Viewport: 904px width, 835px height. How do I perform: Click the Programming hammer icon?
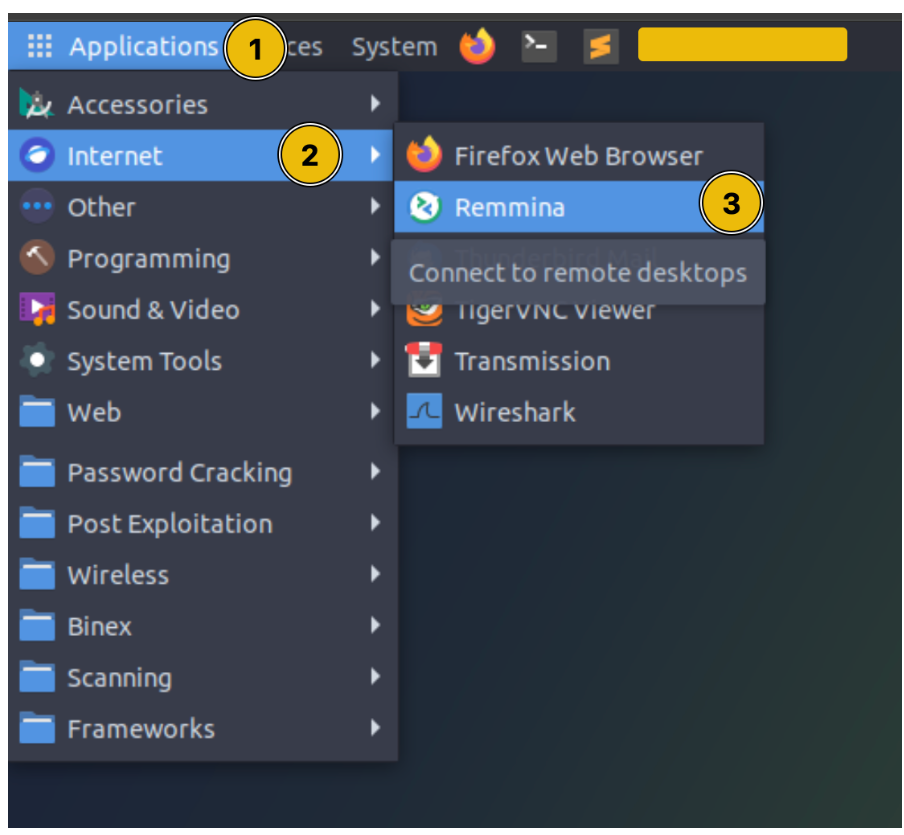tap(37, 257)
